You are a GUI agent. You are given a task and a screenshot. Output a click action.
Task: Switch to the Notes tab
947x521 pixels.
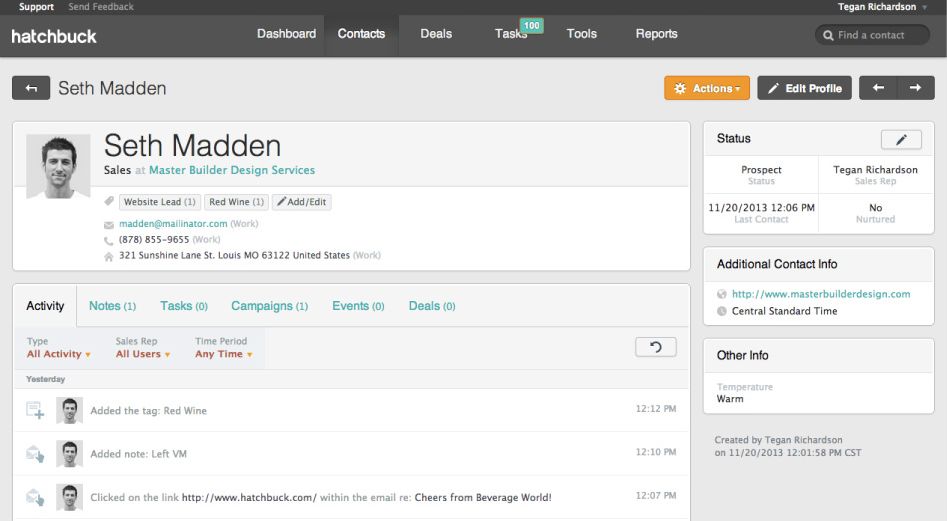pyautogui.click(x=112, y=306)
